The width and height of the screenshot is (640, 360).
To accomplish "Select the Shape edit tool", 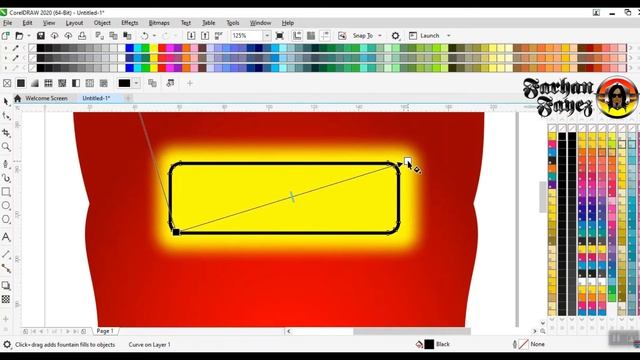I will [6, 116].
